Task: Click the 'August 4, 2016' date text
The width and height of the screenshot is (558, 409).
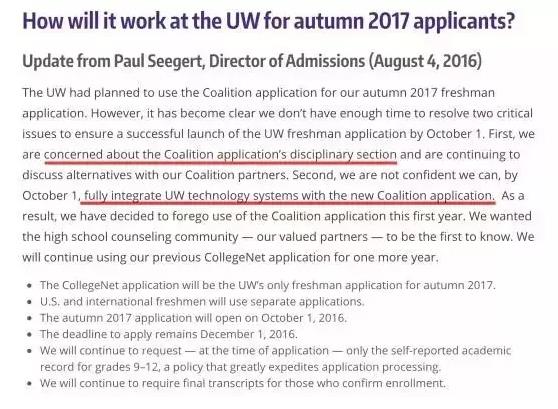Action: pos(425,61)
